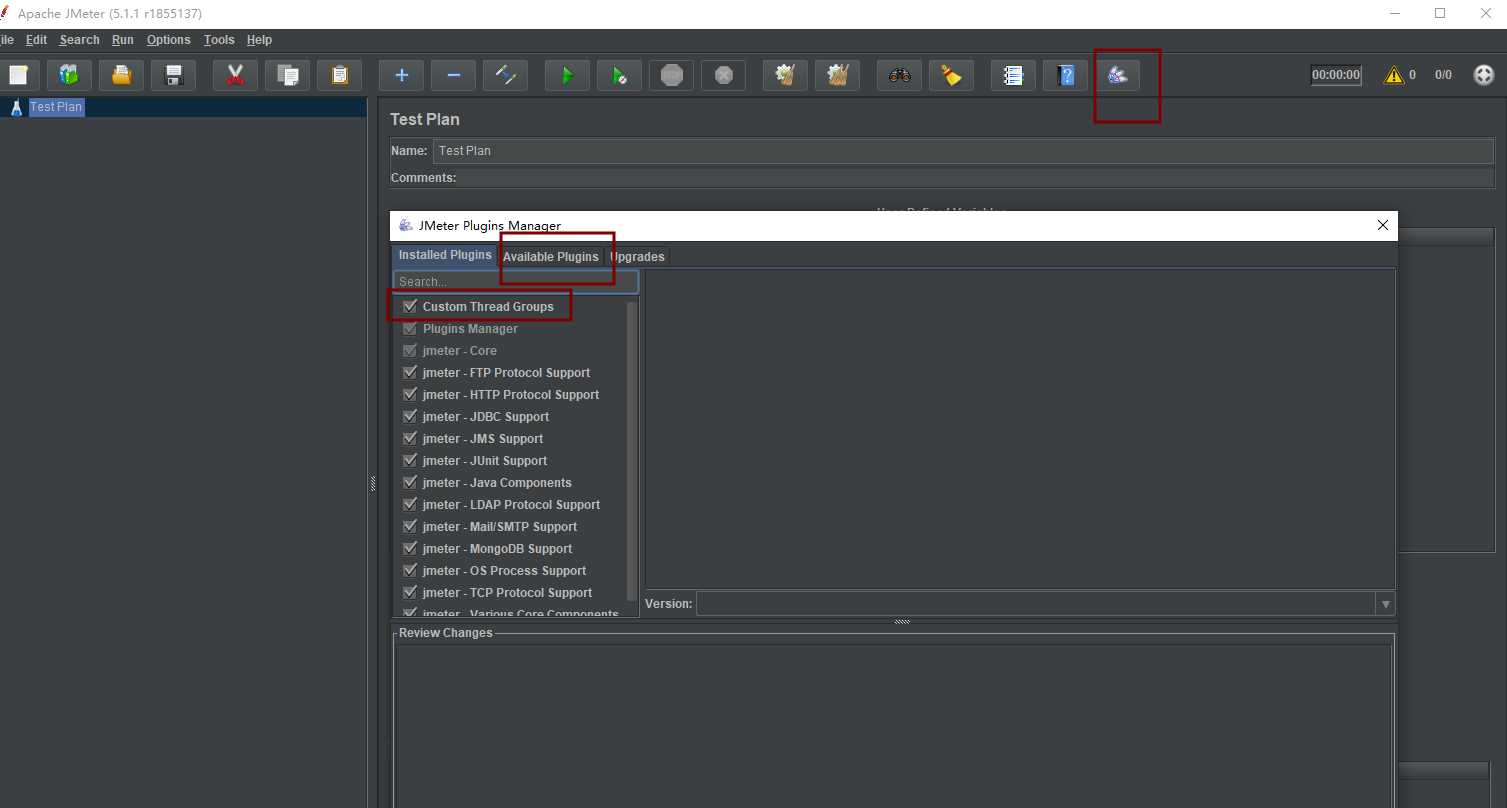Open the Edit menu
The height and width of the screenshot is (808, 1507).
[x=36, y=40]
